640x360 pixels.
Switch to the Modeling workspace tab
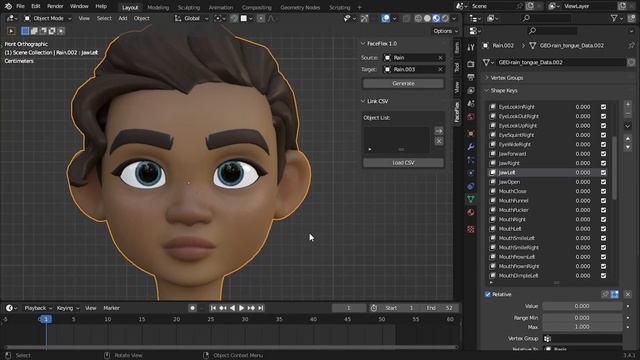[158, 7]
